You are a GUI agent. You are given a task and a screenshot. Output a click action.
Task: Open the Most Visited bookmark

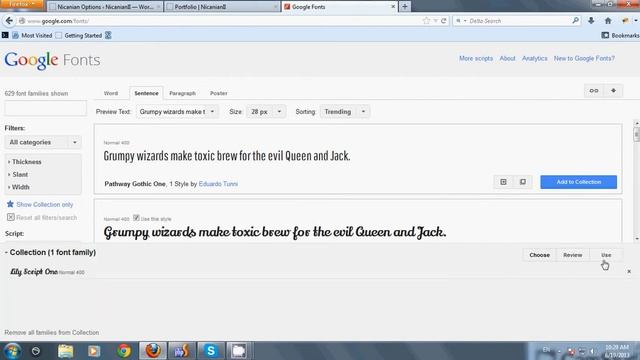click(x=32, y=36)
